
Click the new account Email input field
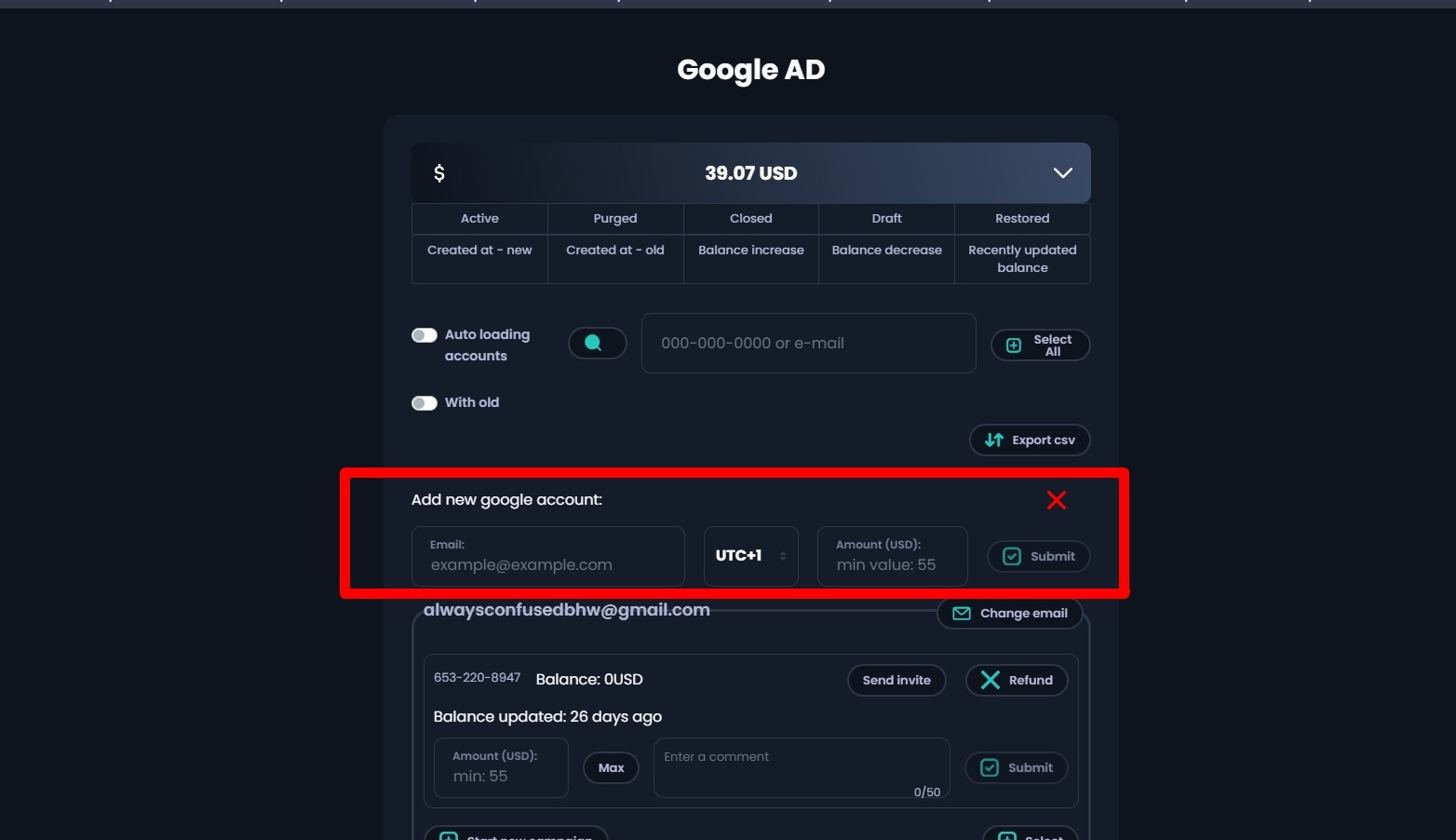[547, 557]
